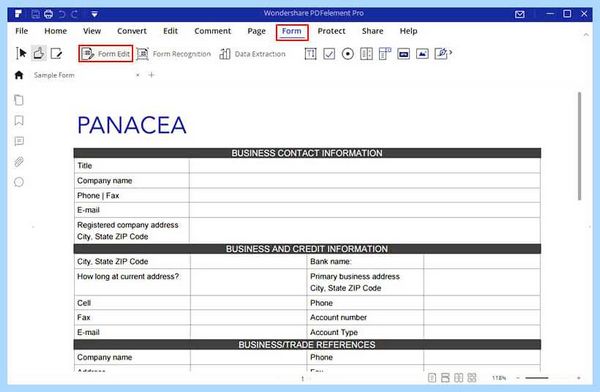This screenshot has height=392, width=600.
Task: Add a combo box form control
Action: [x=366, y=54]
